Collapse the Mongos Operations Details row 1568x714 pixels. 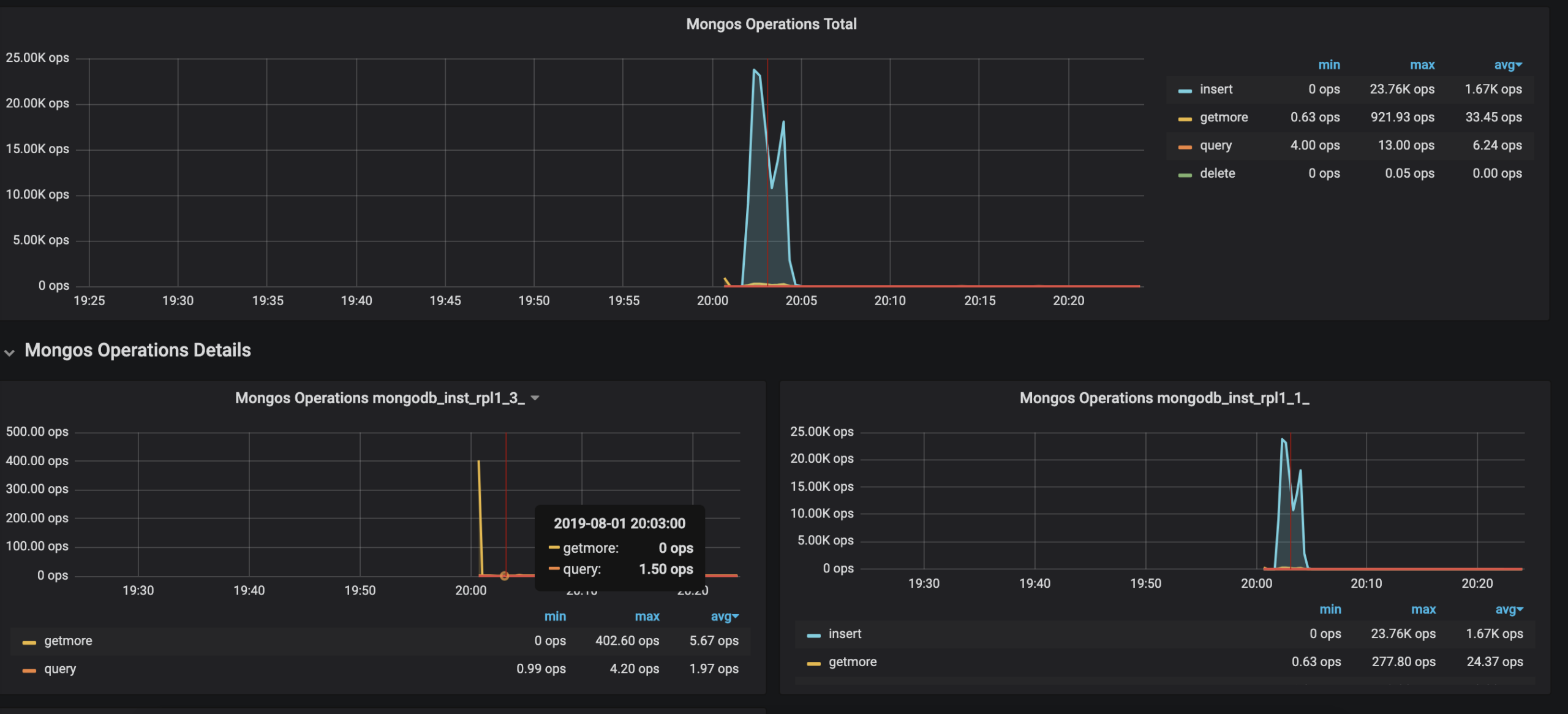pyautogui.click(x=9, y=352)
